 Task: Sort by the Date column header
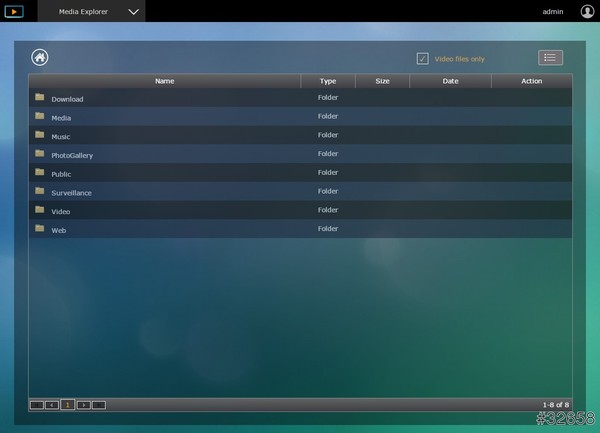(450, 81)
